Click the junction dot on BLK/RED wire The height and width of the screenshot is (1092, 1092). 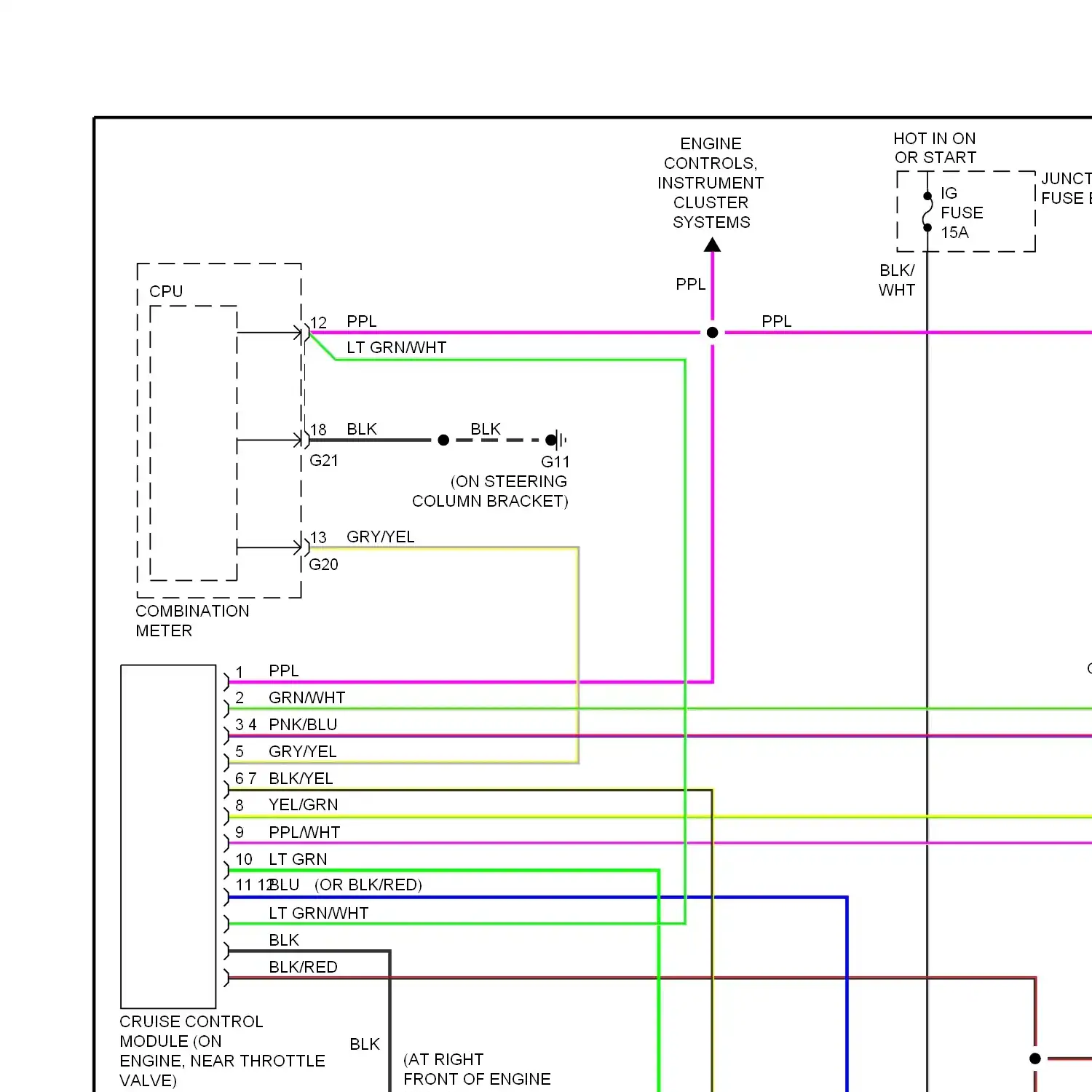[x=1035, y=1059]
